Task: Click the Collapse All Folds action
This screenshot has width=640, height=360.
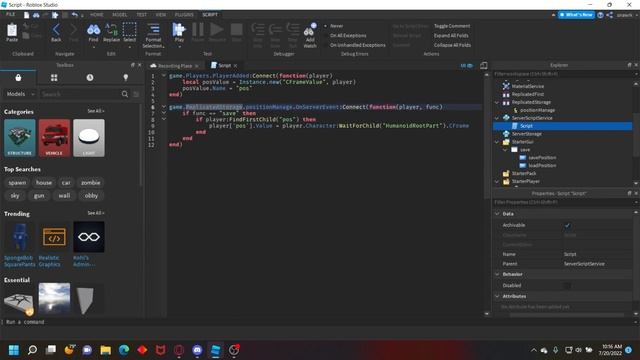Action: point(452,45)
